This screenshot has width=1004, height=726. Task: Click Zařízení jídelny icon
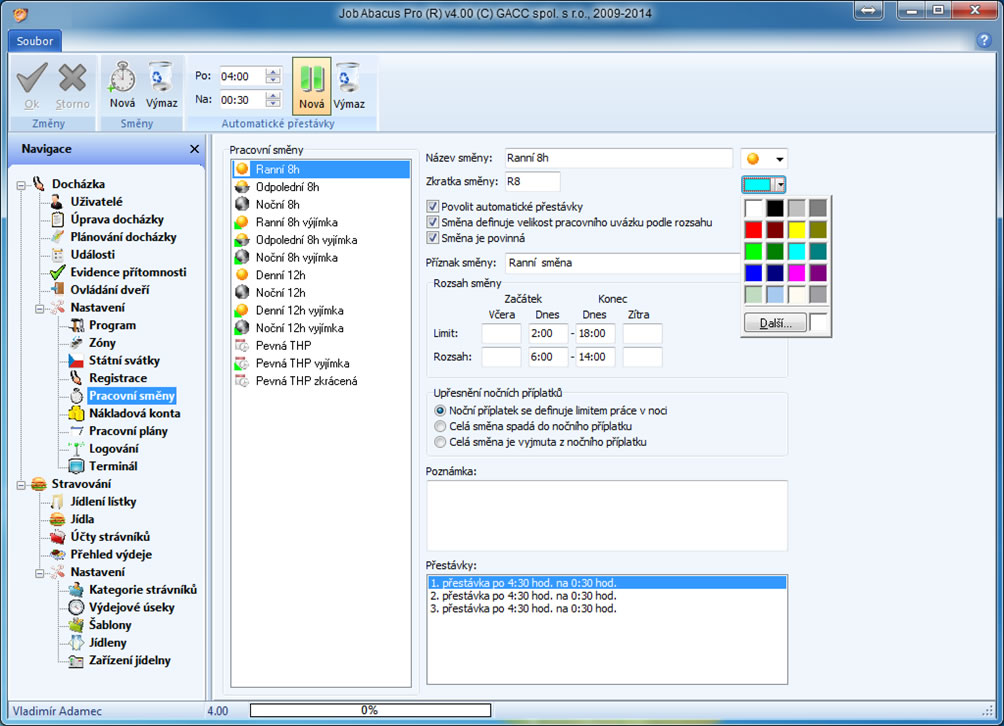[76, 660]
